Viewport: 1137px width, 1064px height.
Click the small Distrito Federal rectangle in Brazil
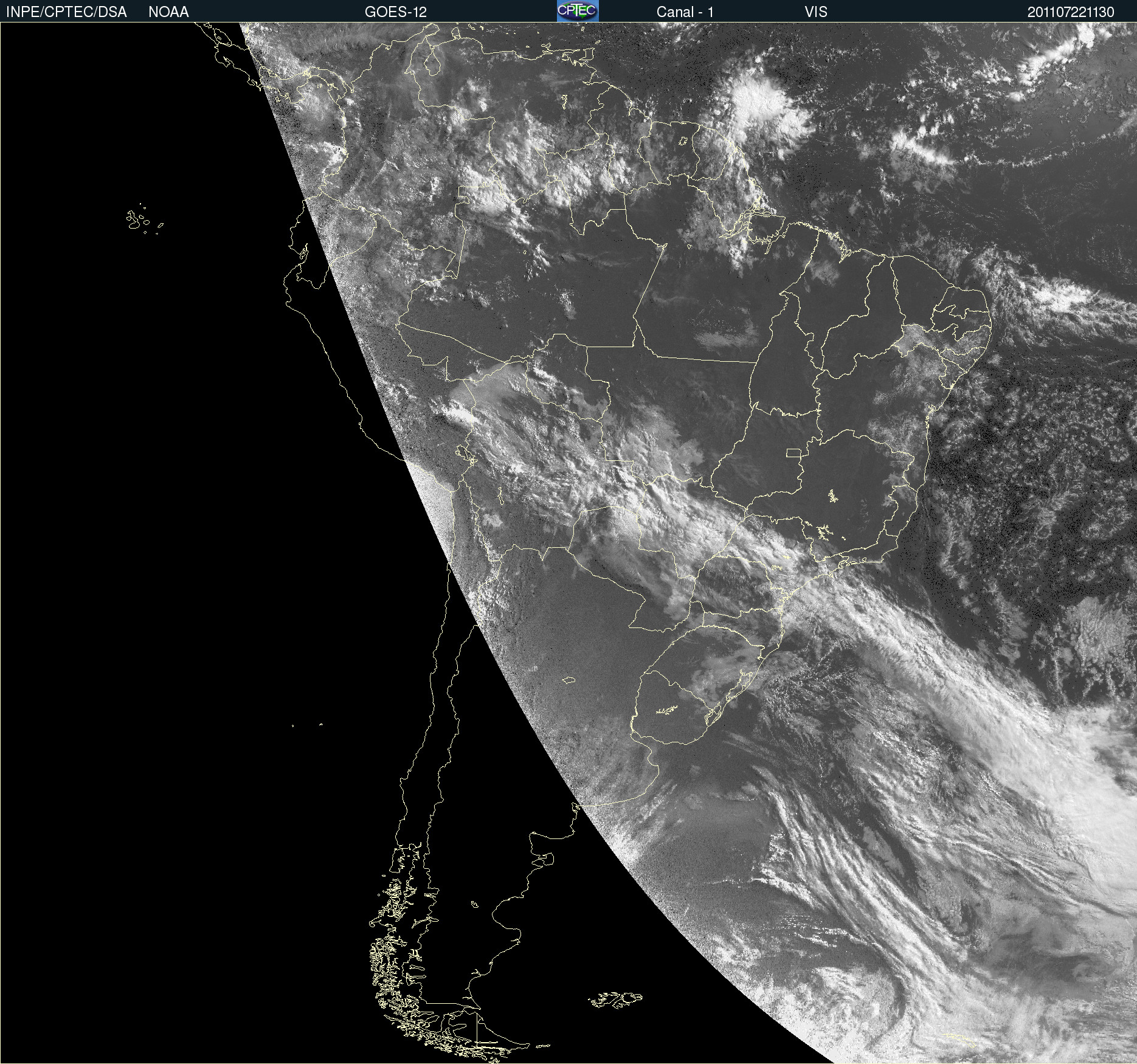point(793,452)
